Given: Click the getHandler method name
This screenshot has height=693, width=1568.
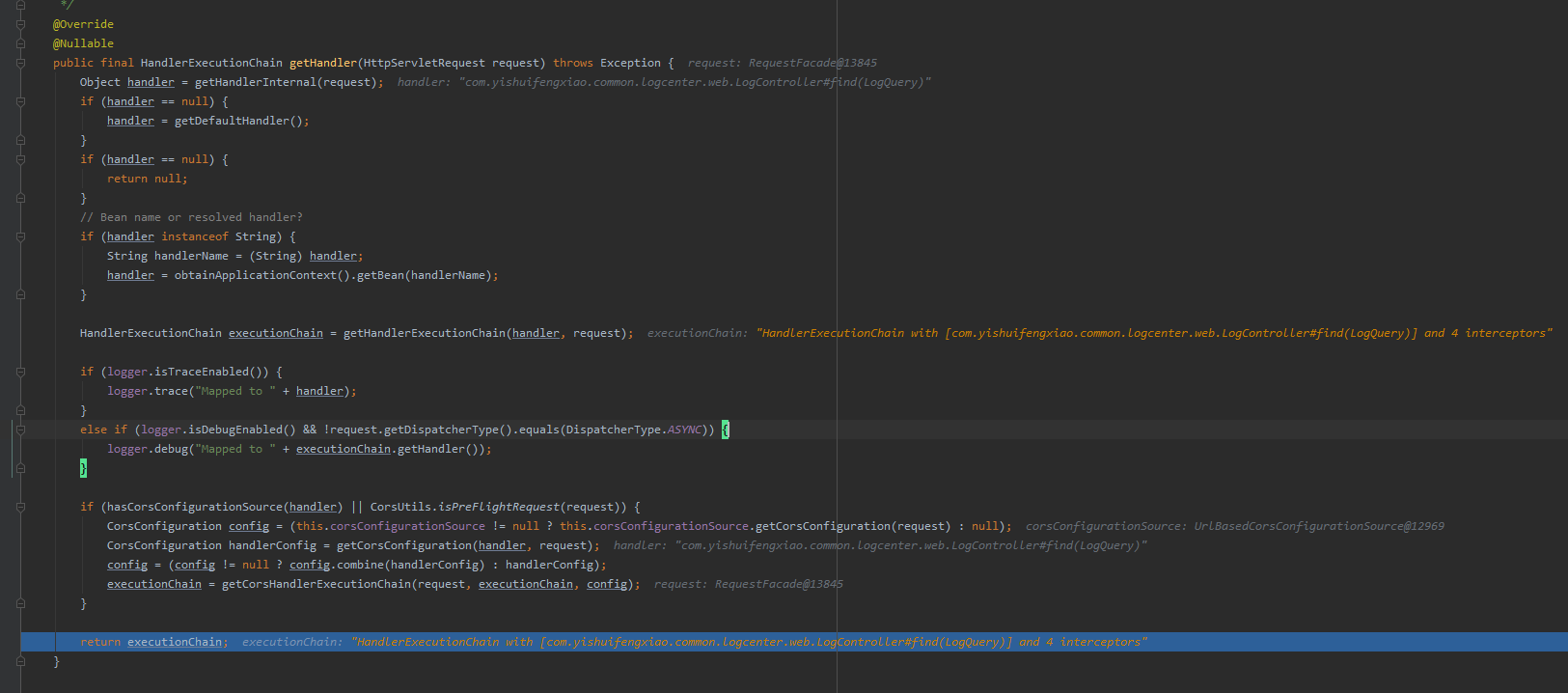Looking at the screenshot, I should [323, 63].
